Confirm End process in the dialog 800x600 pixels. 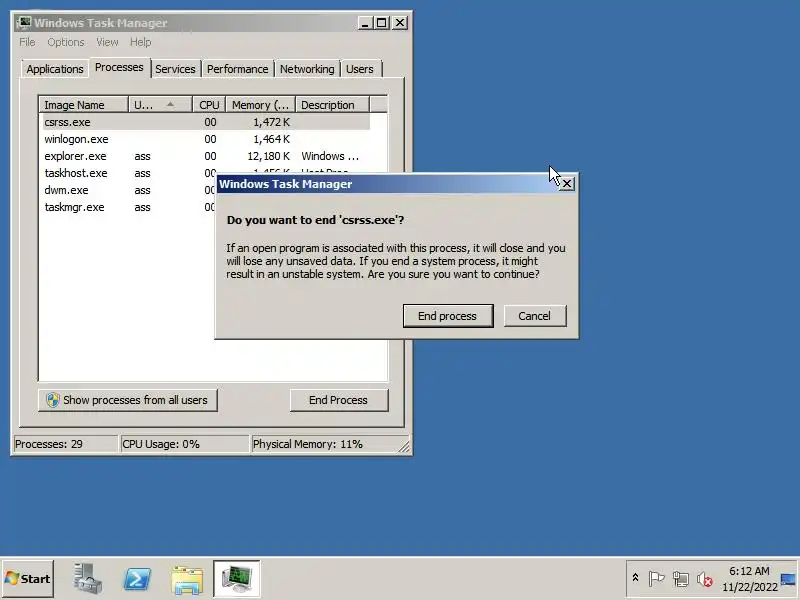point(448,316)
